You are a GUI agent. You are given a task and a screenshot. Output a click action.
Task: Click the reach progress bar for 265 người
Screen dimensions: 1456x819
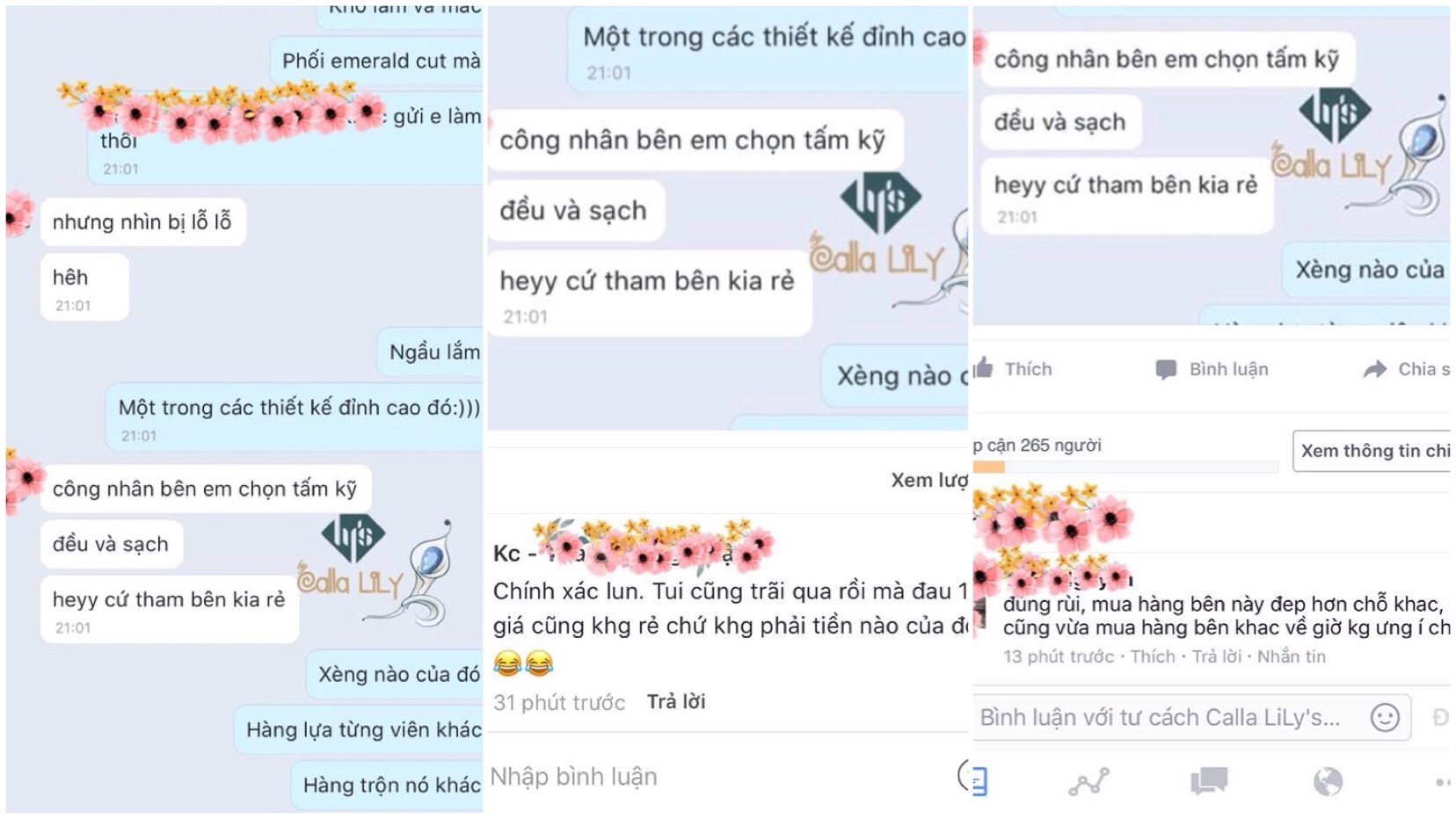point(1126,467)
